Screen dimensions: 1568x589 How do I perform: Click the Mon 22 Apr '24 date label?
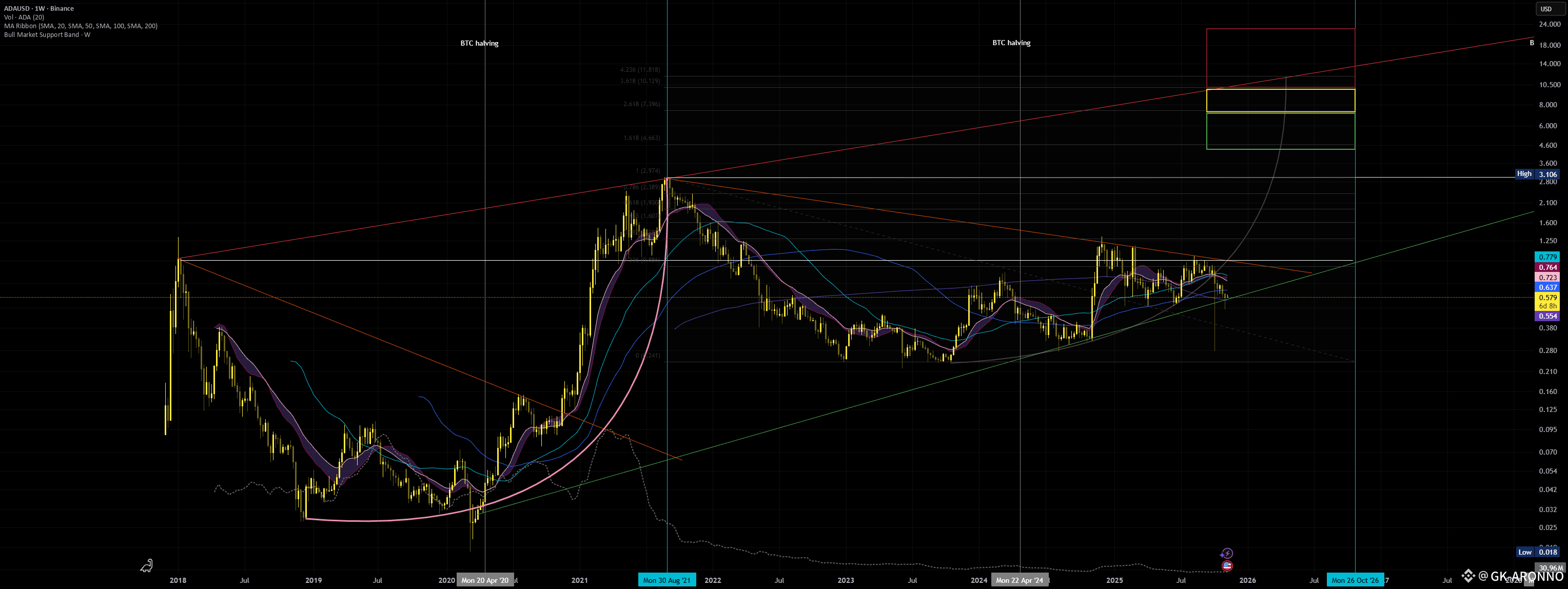[1020, 580]
